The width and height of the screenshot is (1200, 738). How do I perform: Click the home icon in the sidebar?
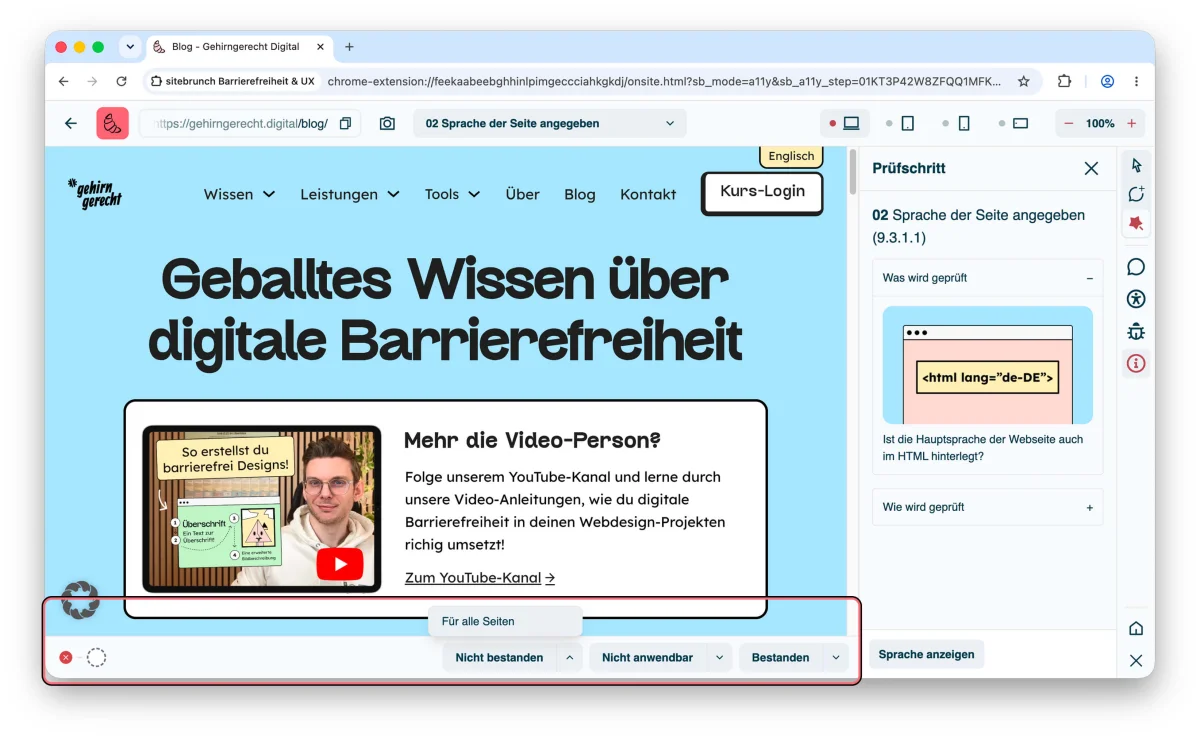click(1136, 628)
